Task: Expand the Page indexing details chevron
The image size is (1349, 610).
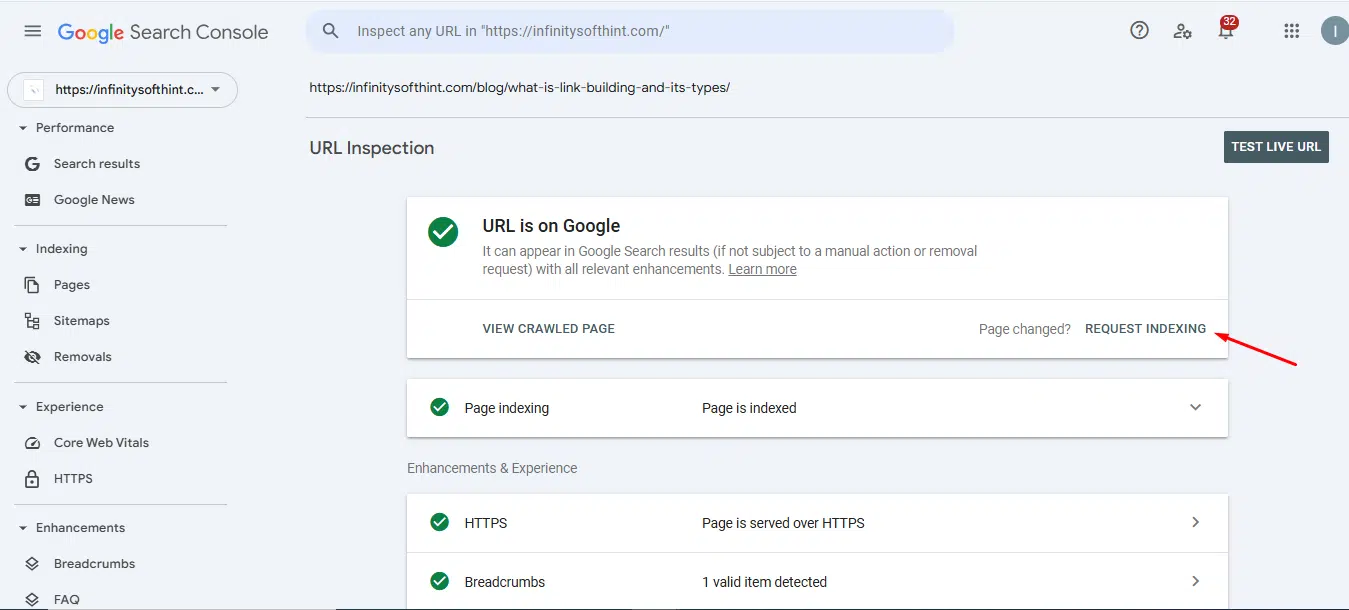Action: [1195, 407]
